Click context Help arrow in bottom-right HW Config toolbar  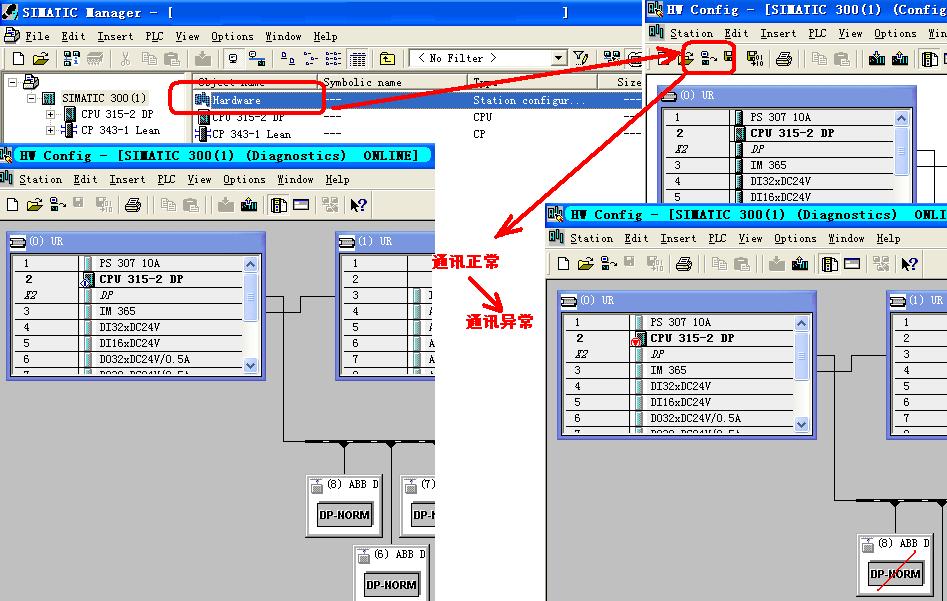pos(908,264)
